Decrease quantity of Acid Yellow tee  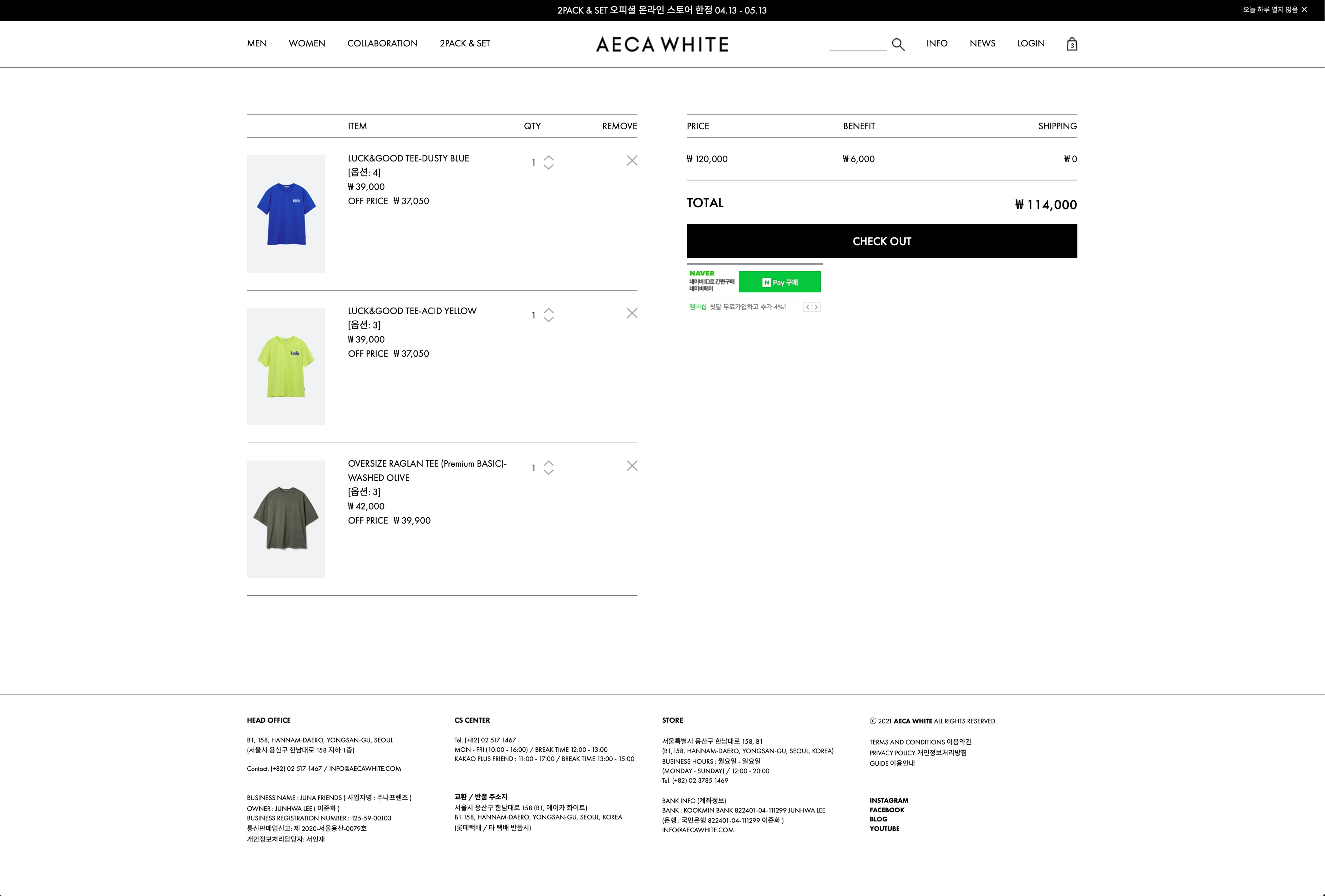[548, 320]
